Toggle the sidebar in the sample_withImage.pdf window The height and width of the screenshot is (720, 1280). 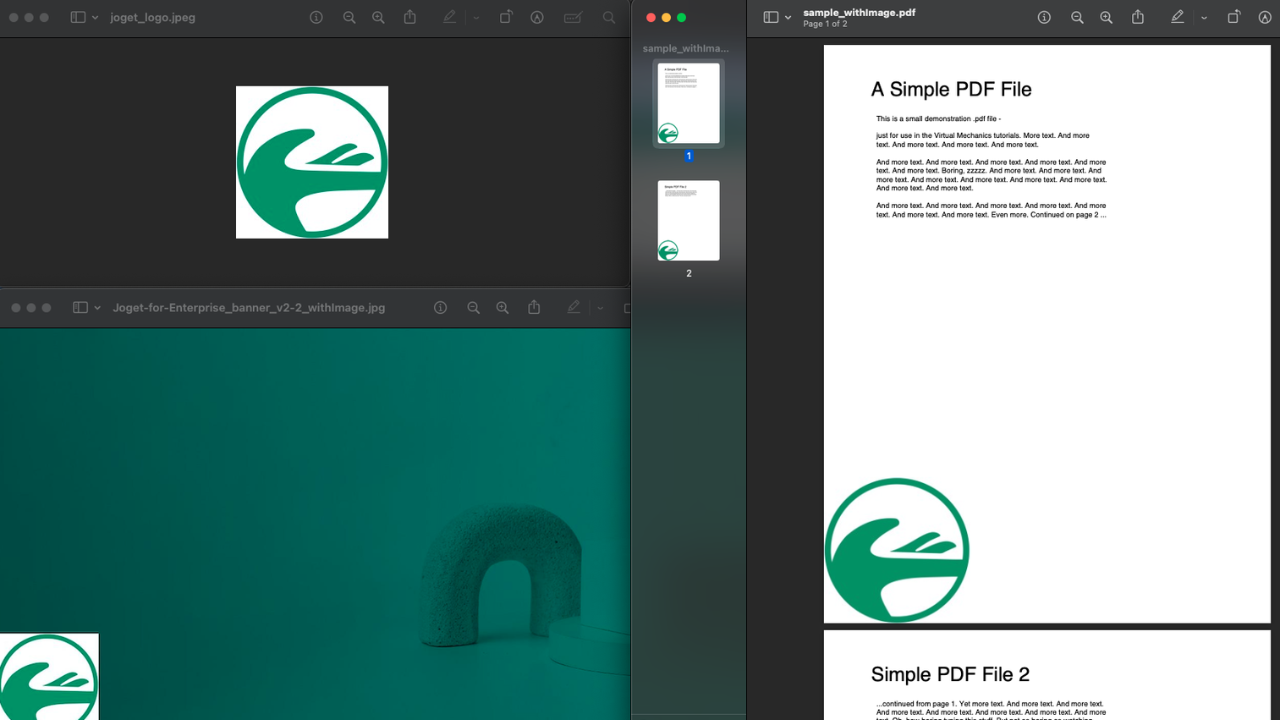[x=770, y=17]
